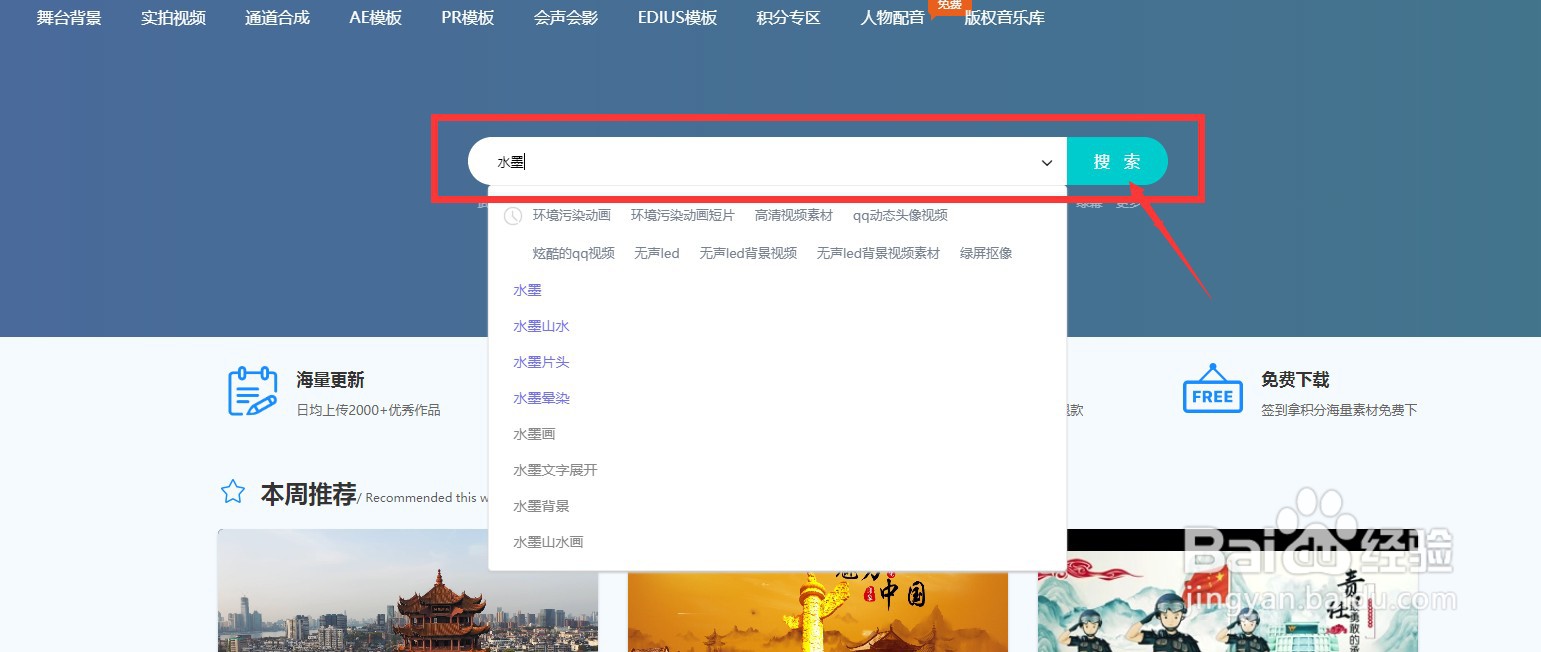Open the 舞台背景 menu item
The image size is (1541, 652).
pos(68,17)
